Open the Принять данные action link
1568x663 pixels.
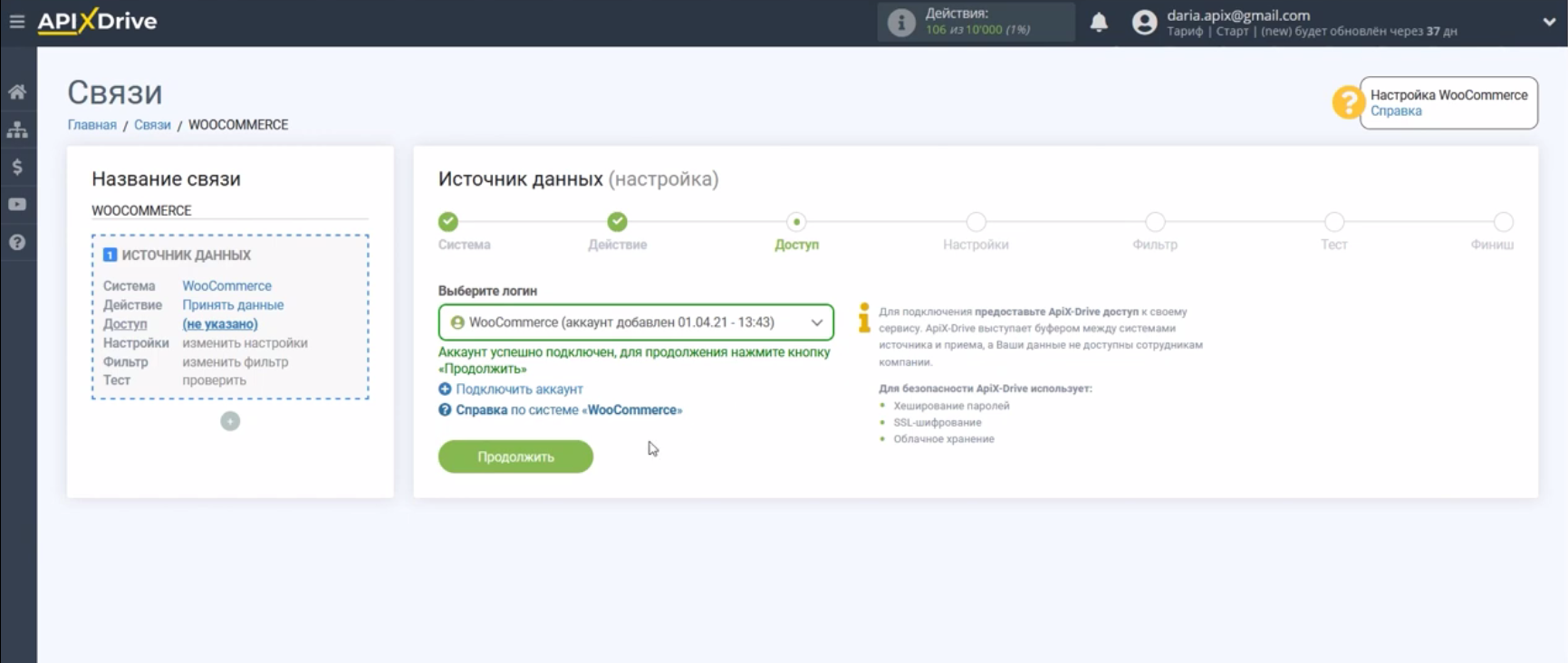[233, 305]
